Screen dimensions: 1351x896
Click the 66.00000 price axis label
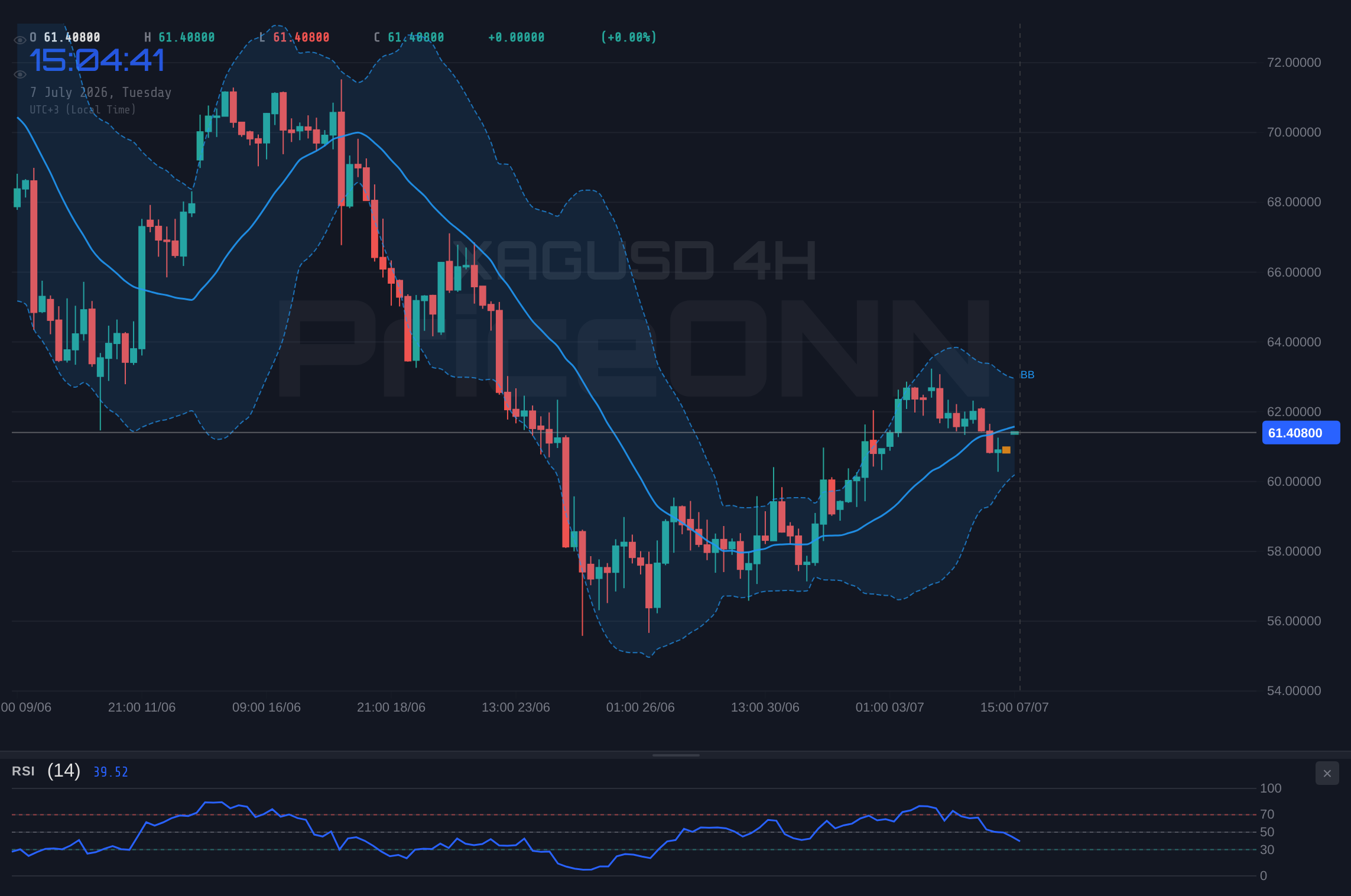[x=1294, y=272]
